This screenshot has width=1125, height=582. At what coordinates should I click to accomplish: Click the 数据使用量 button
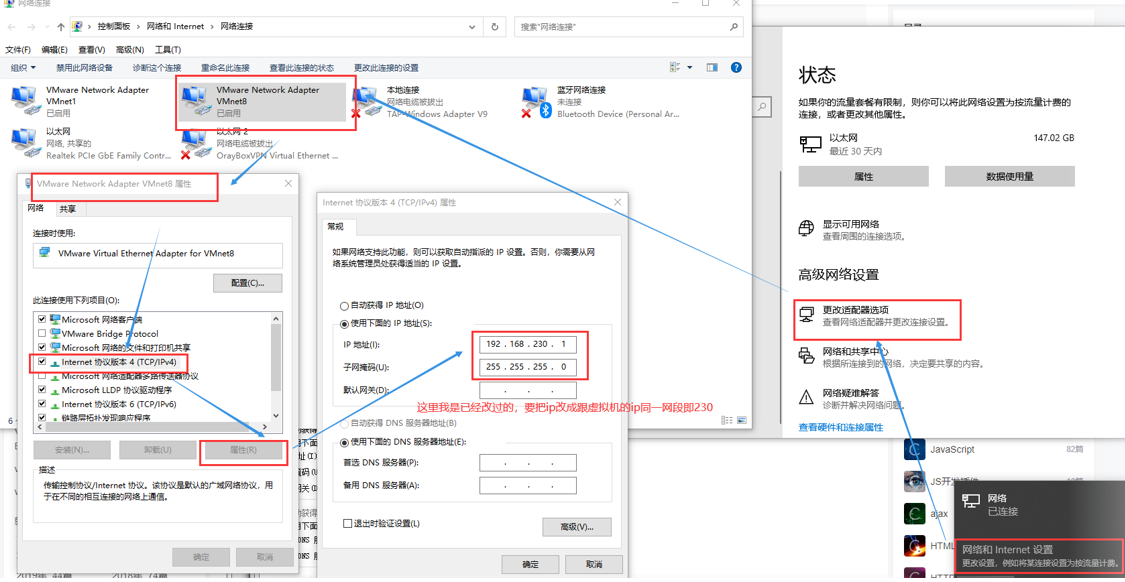1009,176
